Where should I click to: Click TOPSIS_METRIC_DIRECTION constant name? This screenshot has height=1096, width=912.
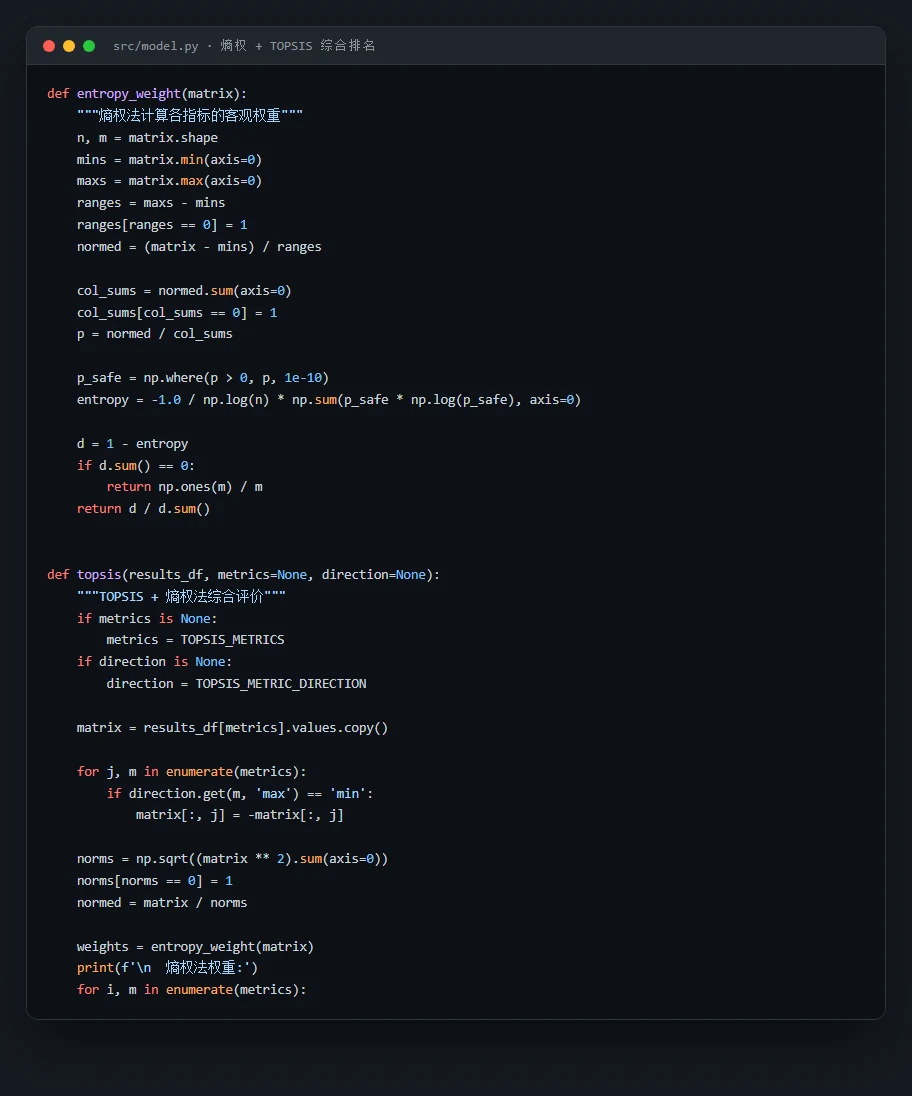click(280, 684)
